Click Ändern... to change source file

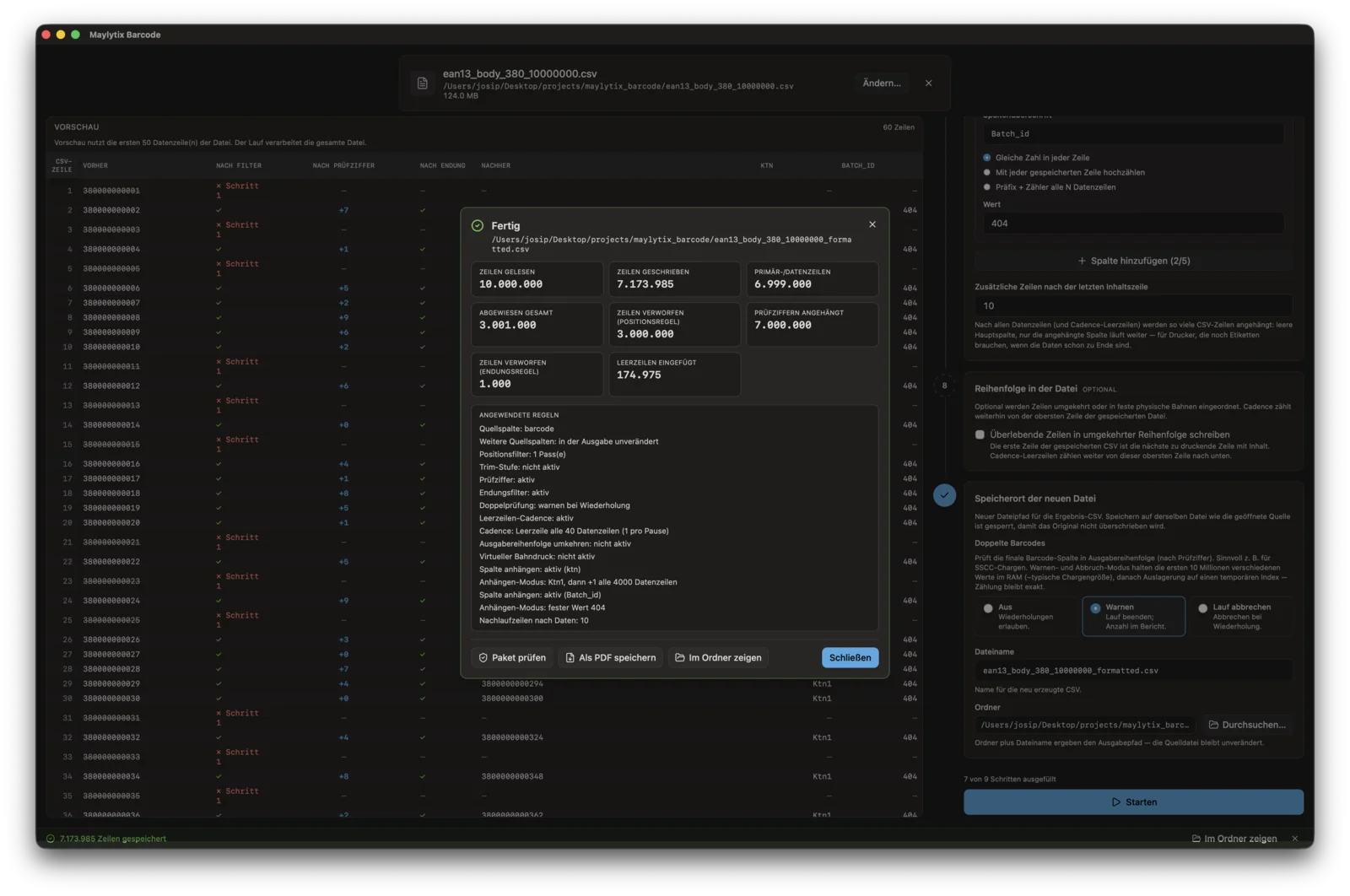coord(882,83)
